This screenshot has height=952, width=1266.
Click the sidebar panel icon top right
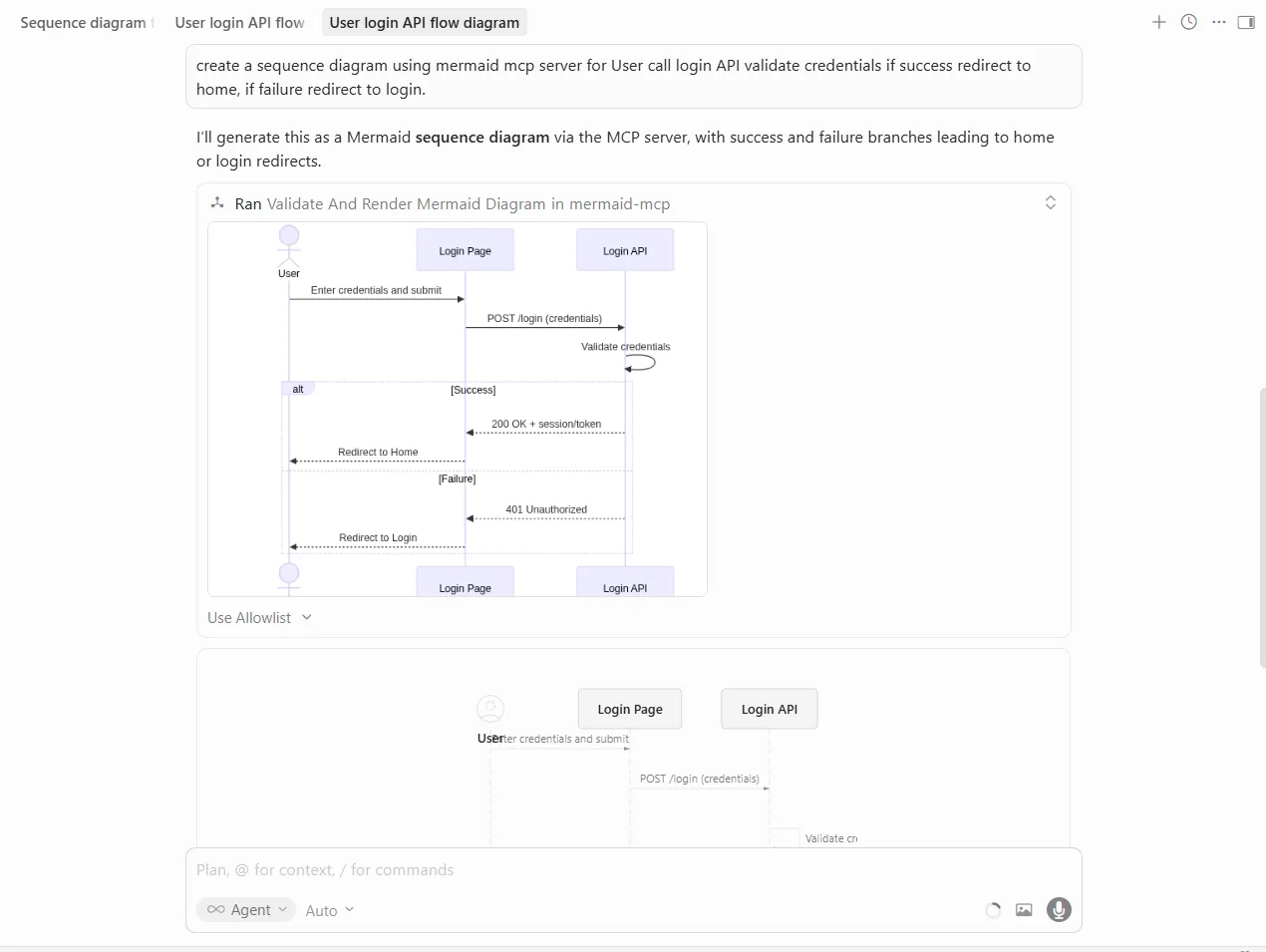pos(1246,21)
